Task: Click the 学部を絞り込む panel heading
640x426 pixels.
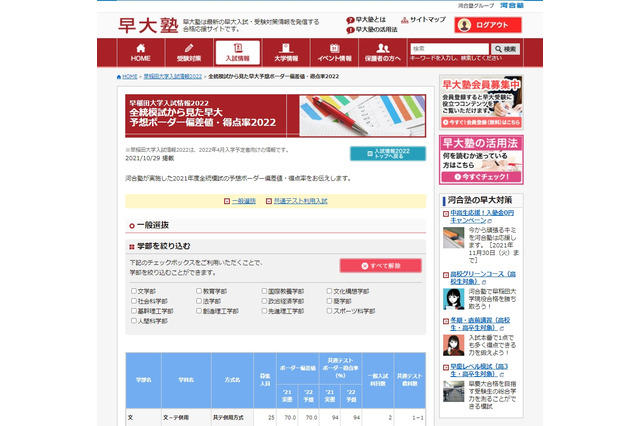Action: [163, 246]
